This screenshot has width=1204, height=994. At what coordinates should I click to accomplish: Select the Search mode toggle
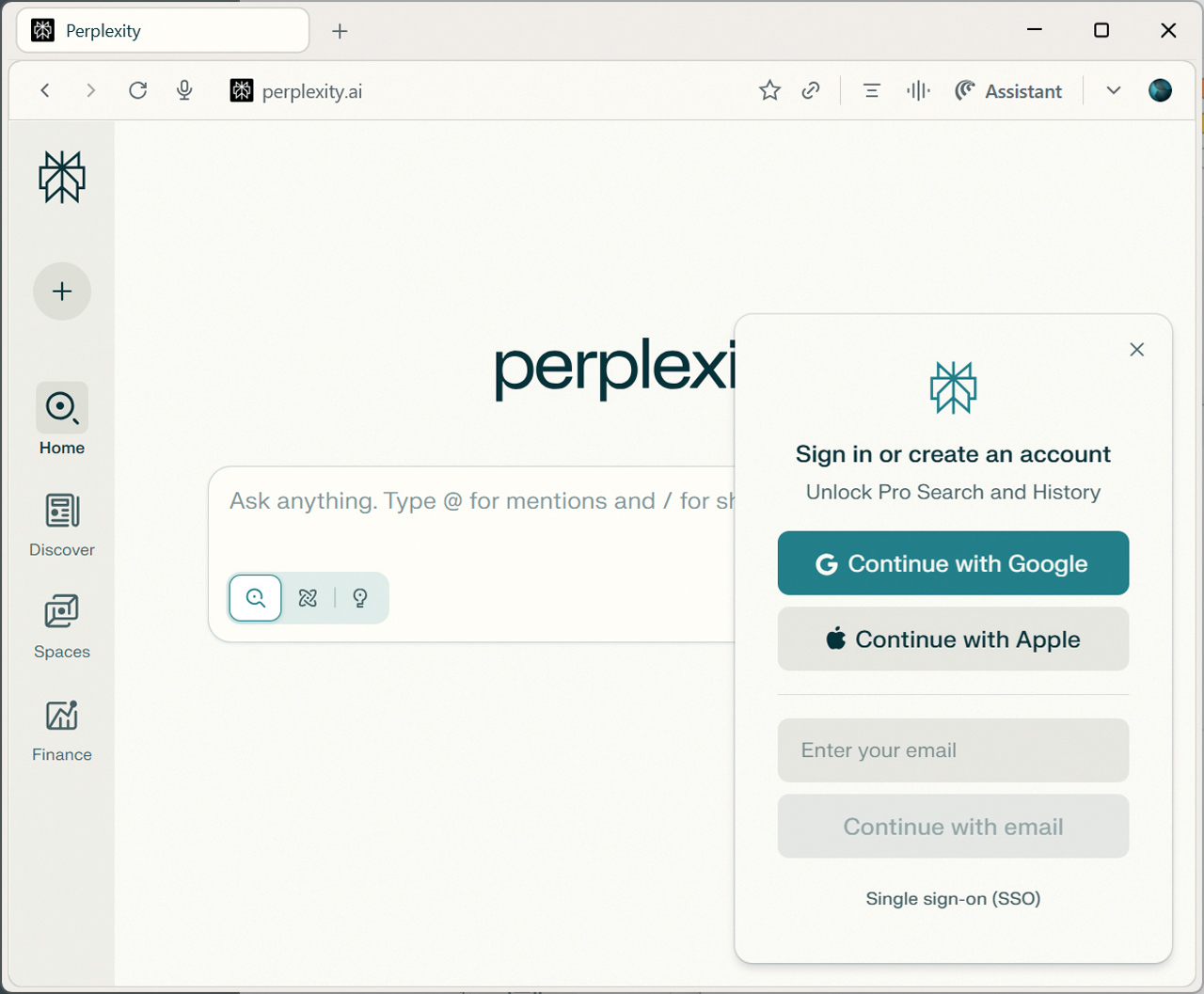(255, 598)
